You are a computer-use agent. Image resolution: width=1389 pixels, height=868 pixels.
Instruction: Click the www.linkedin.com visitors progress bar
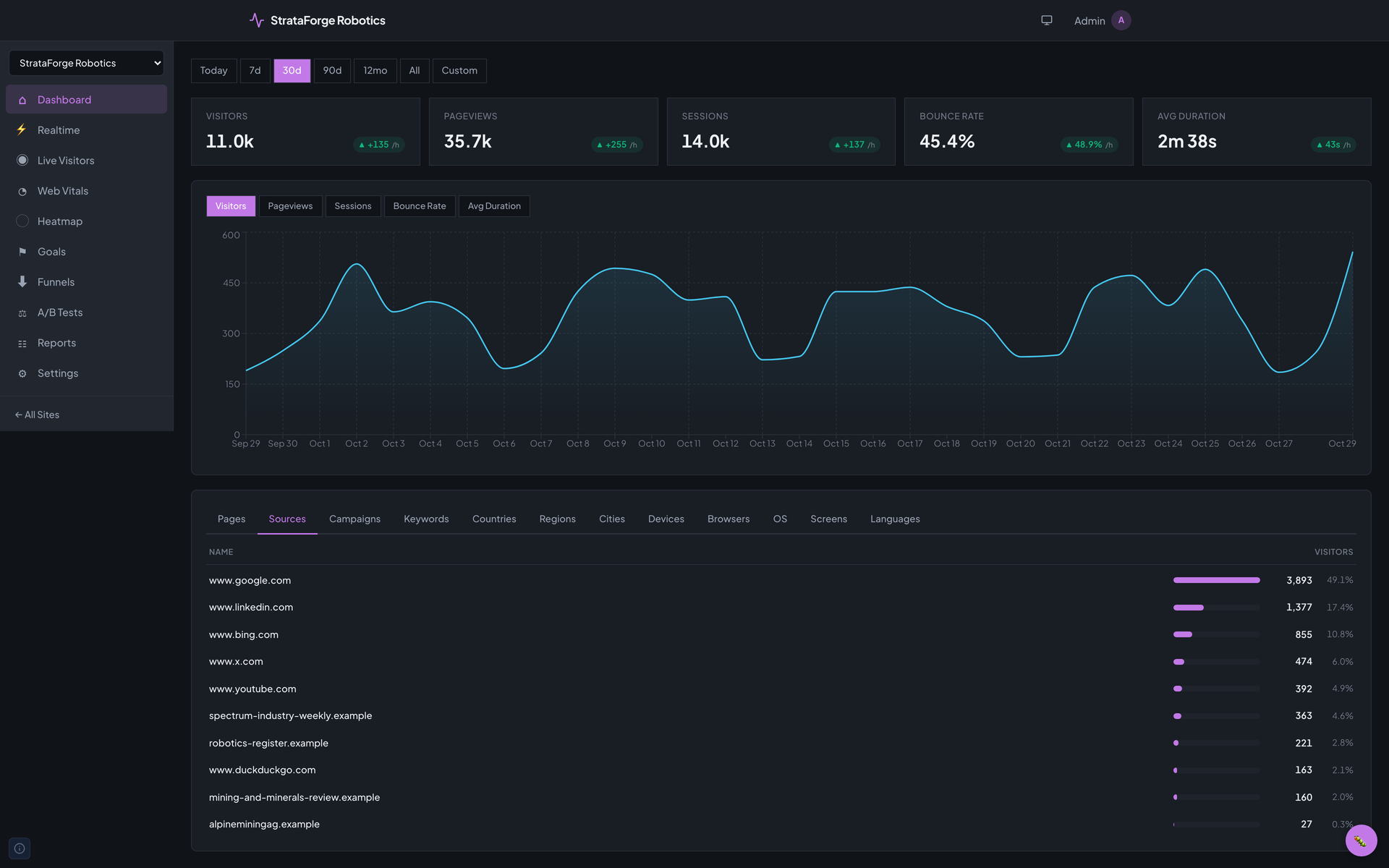[x=1216, y=608]
